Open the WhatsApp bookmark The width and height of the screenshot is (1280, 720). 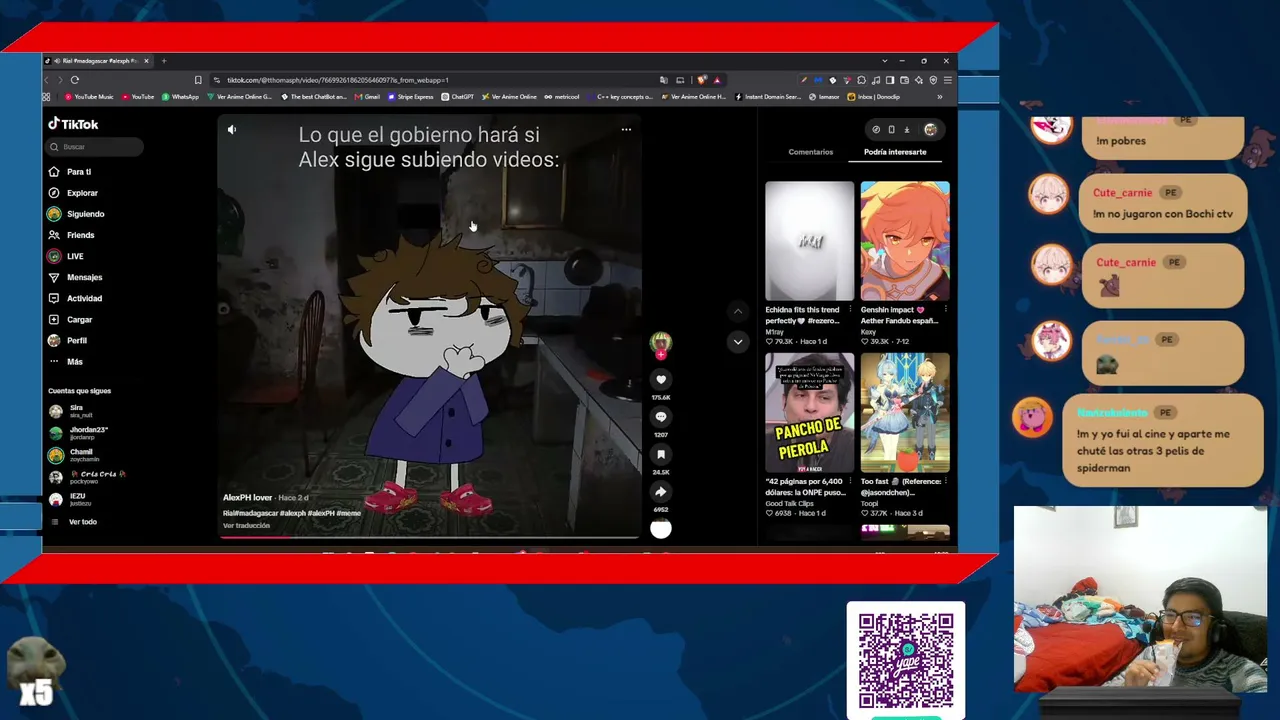pos(181,97)
